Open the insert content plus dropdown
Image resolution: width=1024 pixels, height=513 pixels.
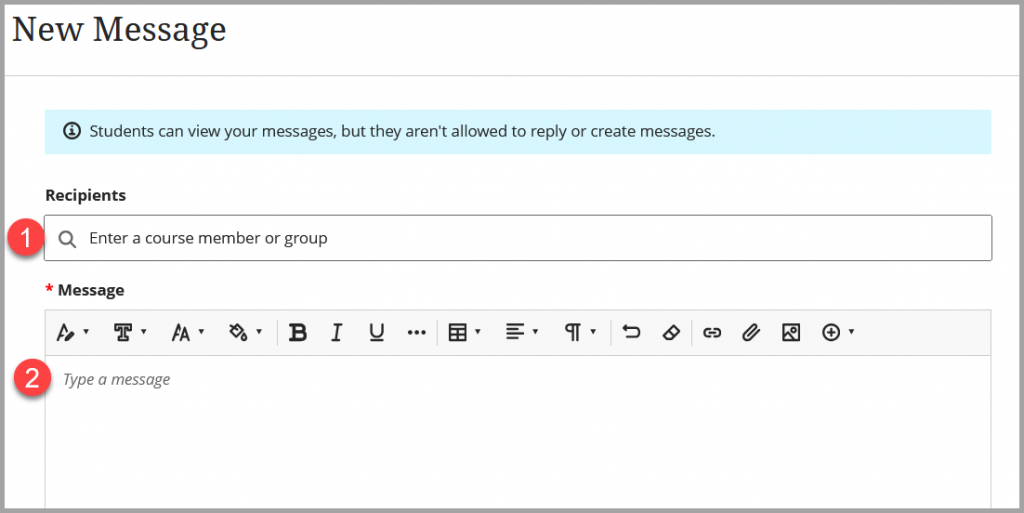tap(838, 333)
